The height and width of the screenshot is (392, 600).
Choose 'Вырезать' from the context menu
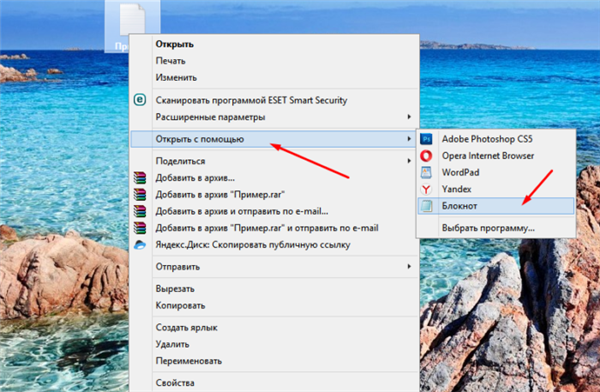click(275, 289)
